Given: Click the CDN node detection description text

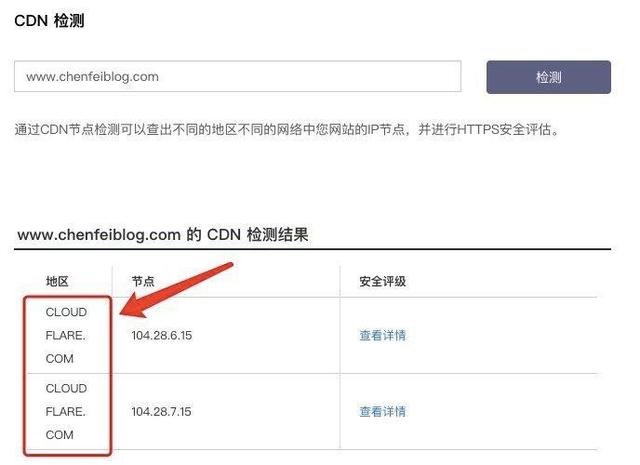Looking at the screenshot, I should pyautogui.click(x=287, y=129).
